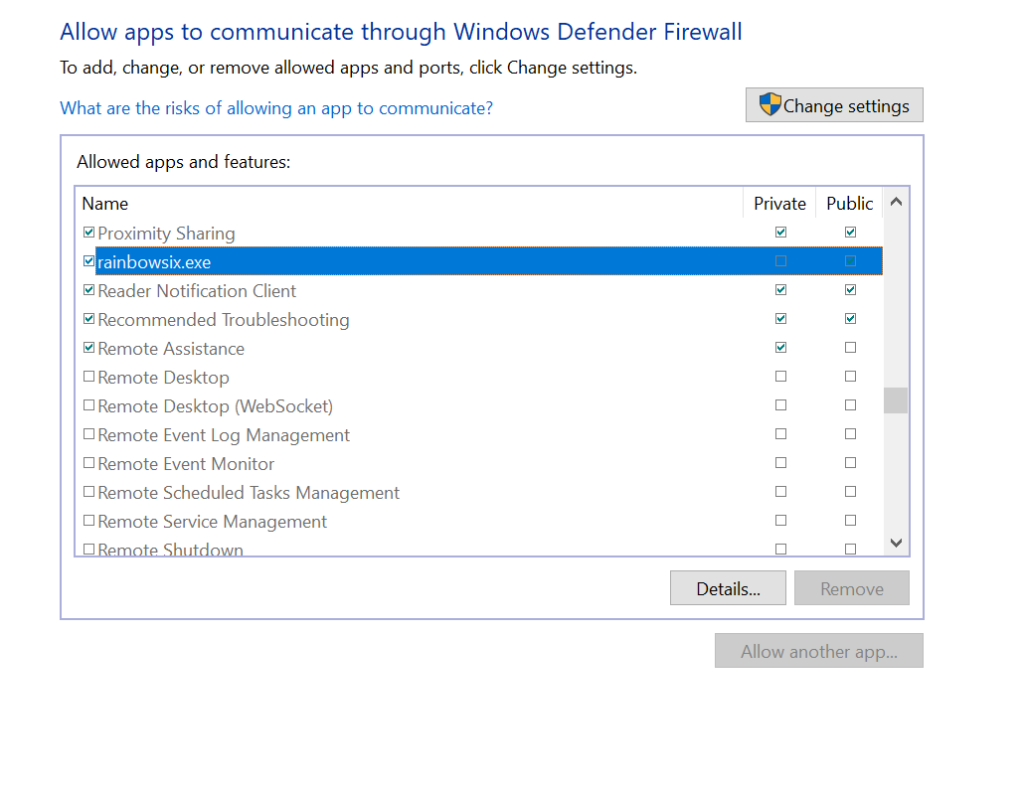Click the scrollbar thumb in the apps list
The image size is (1024, 794).
895,400
